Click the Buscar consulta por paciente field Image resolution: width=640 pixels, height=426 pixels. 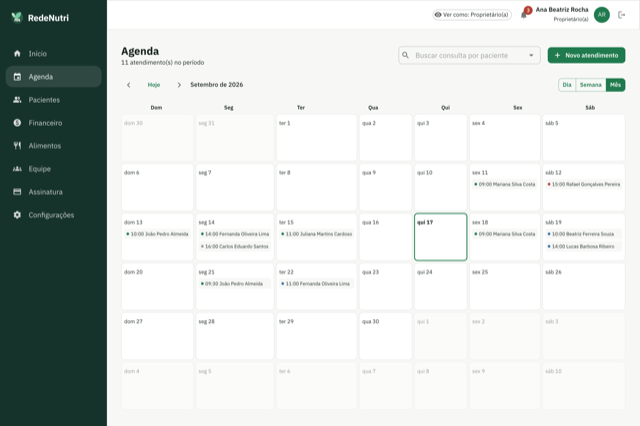click(x=469, y=55)
